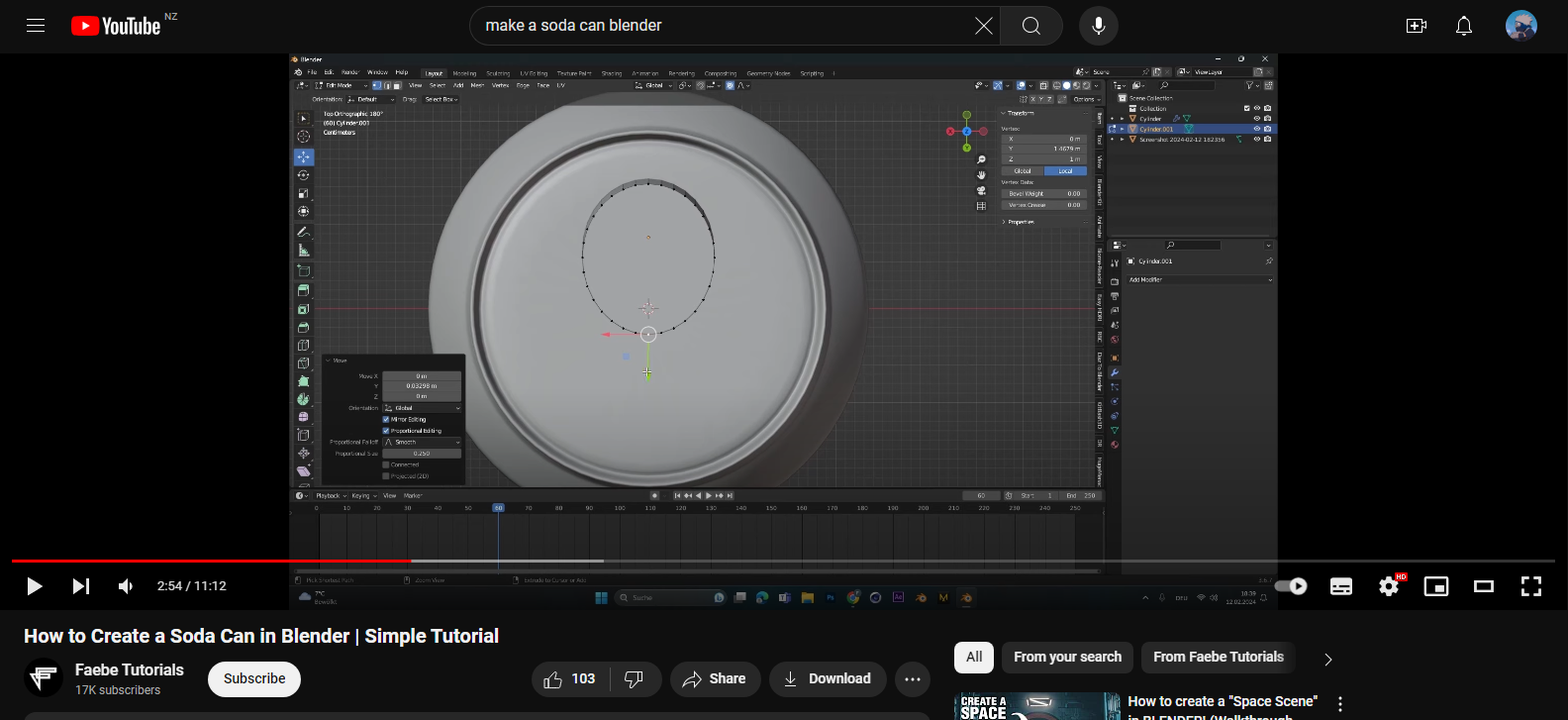Switch to the UV Editing workspace tab

(534, 73)
